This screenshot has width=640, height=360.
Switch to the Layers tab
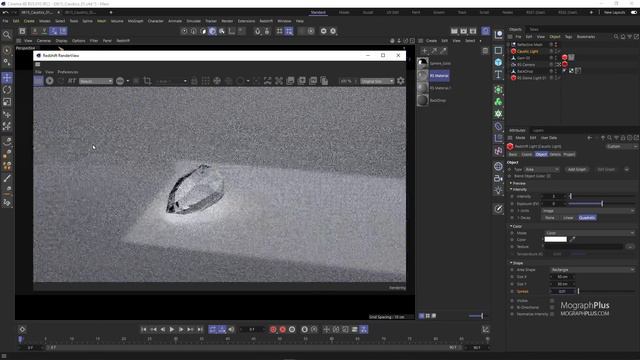pyautogui.click(x=538, y=131)
